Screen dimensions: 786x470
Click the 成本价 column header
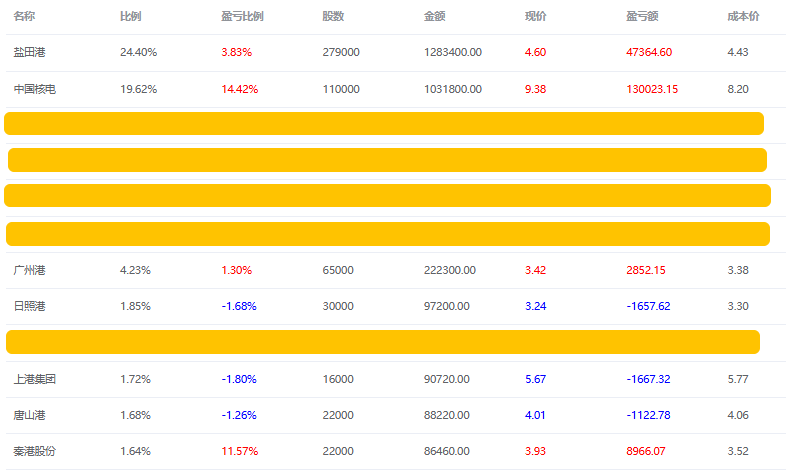pos(743,16)
